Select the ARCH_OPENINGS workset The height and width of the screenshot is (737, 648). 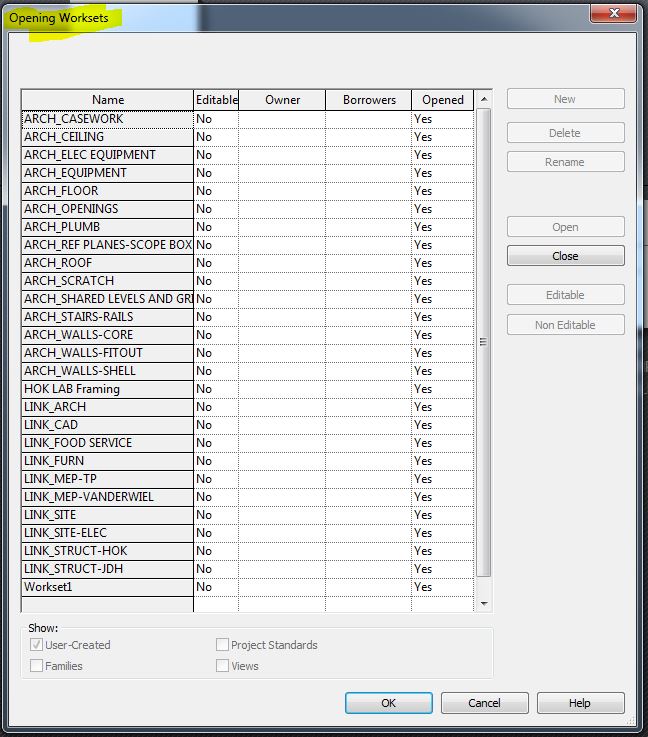(x=108, y=209)
